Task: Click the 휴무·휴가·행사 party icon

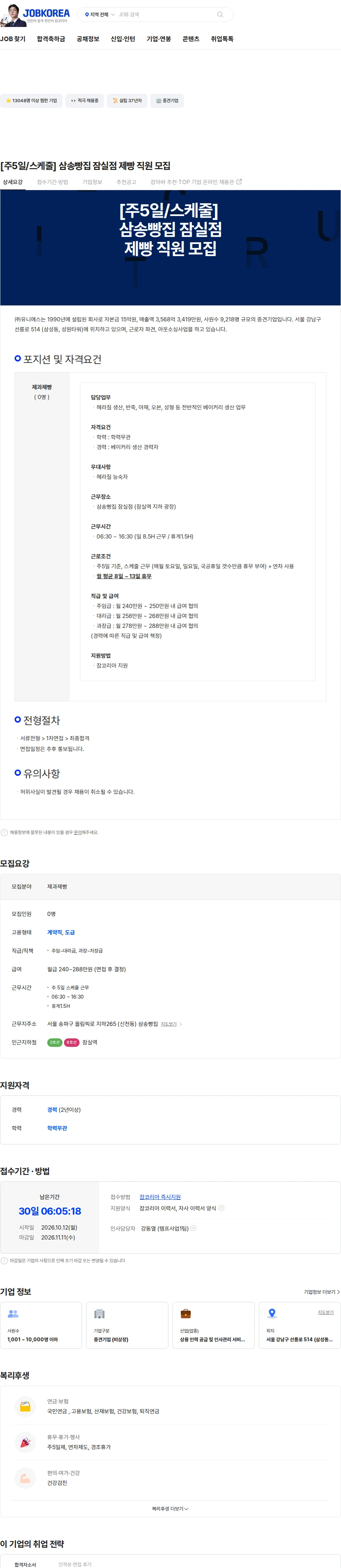Action: (x=25, y=1442)
